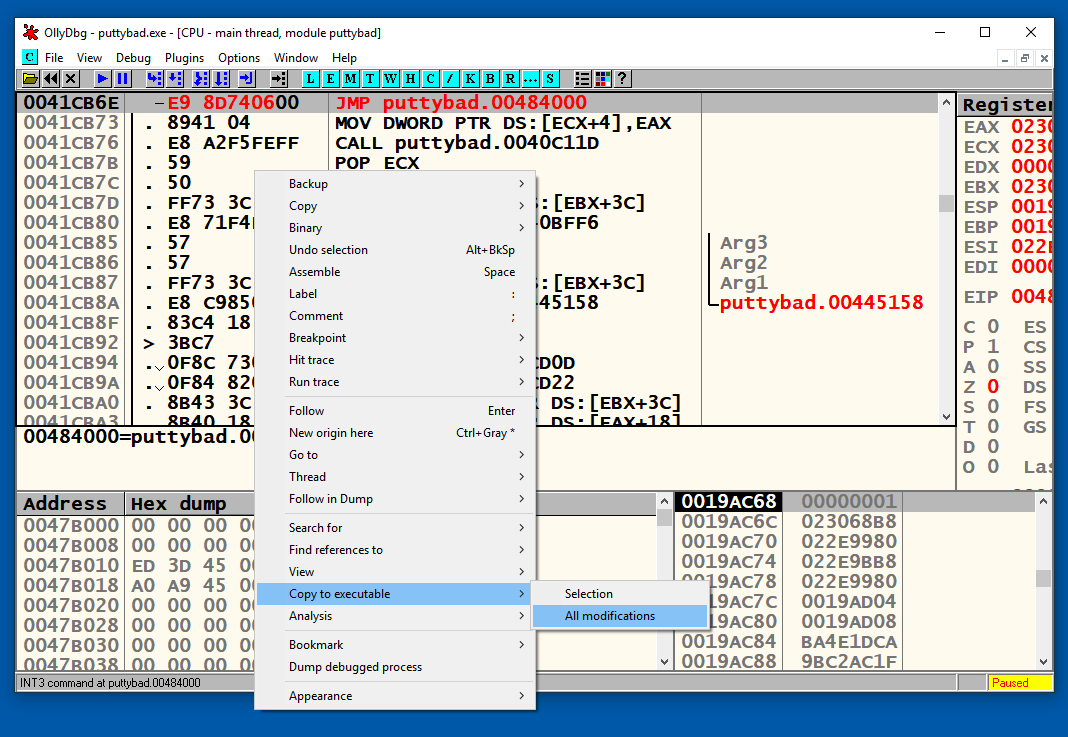The width and height of the screenshot is (1068, 737).
Task: Select All modifications in submenu
Action: coord(610,616)
